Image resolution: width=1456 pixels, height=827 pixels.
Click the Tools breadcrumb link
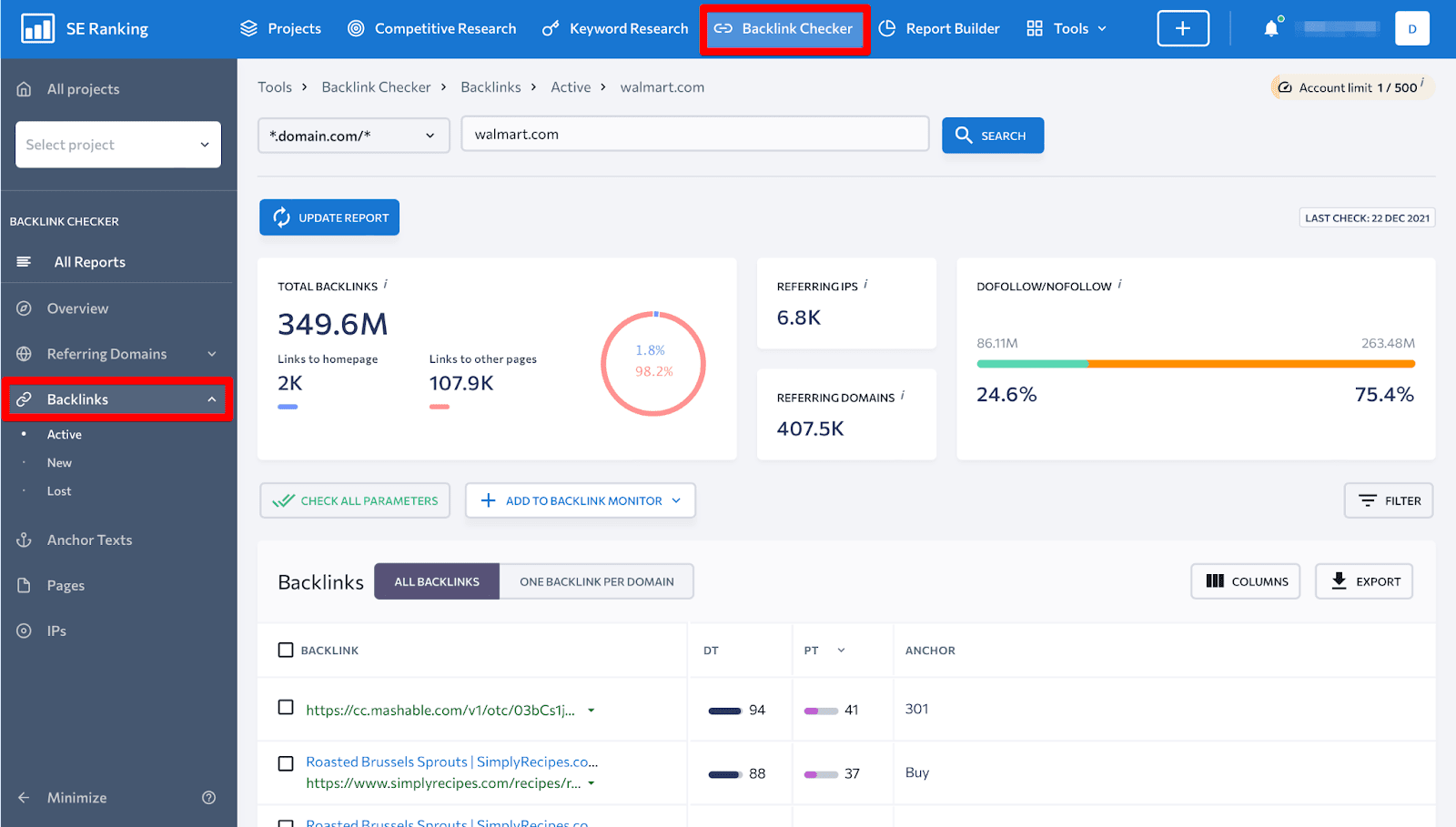[275, 87]
